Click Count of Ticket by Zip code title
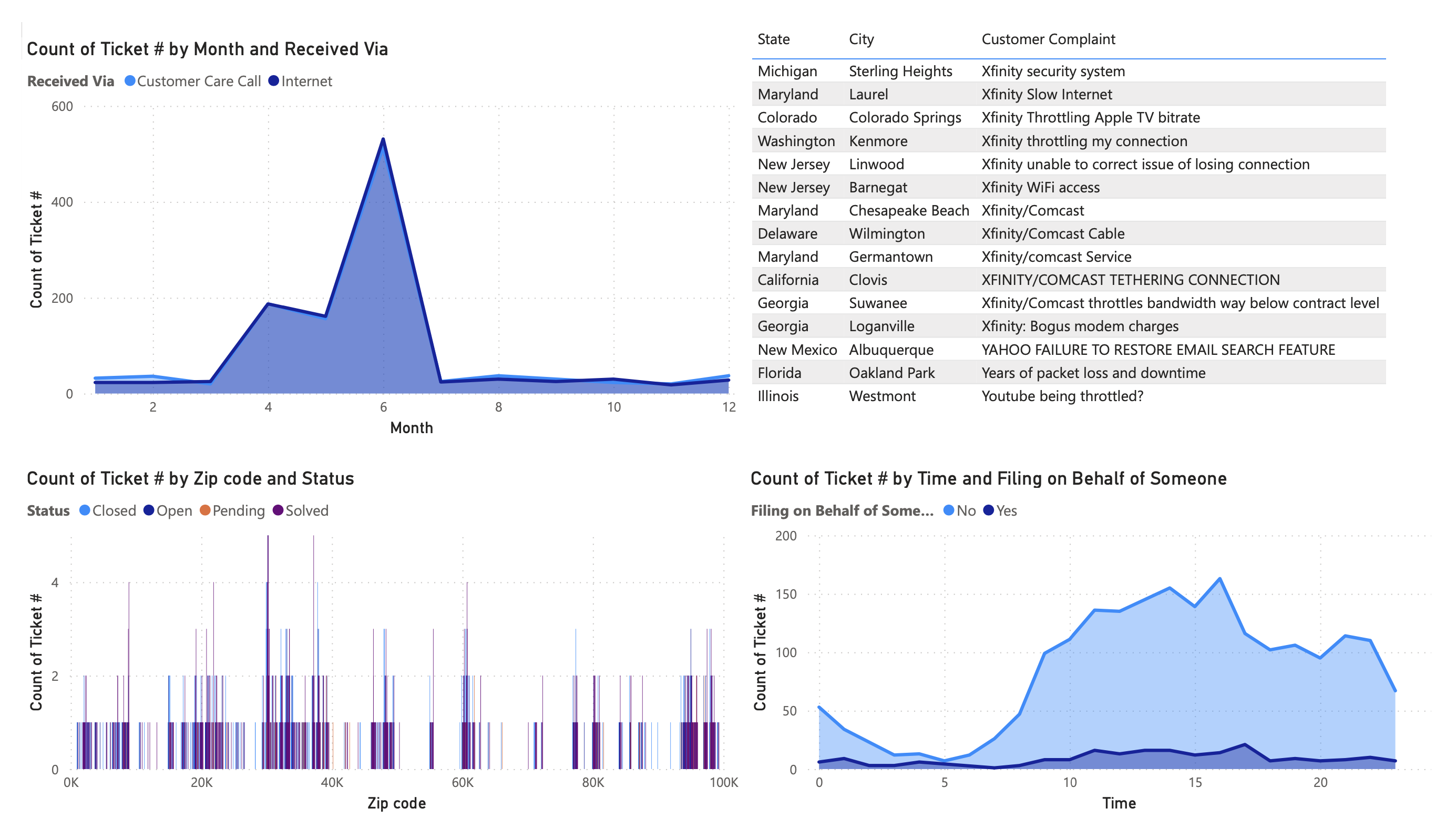Screen dimensions: 1456x839 pos(190,479)
